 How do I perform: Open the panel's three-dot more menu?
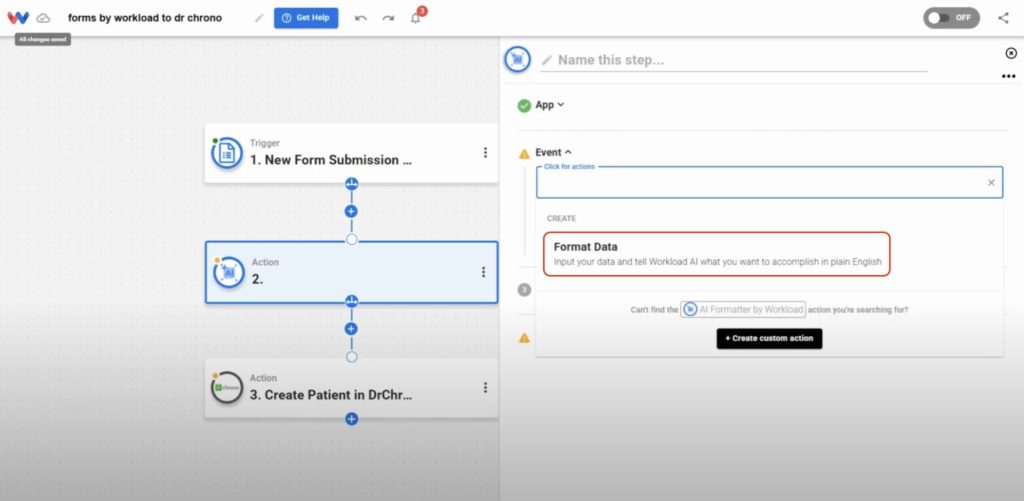1008,76
